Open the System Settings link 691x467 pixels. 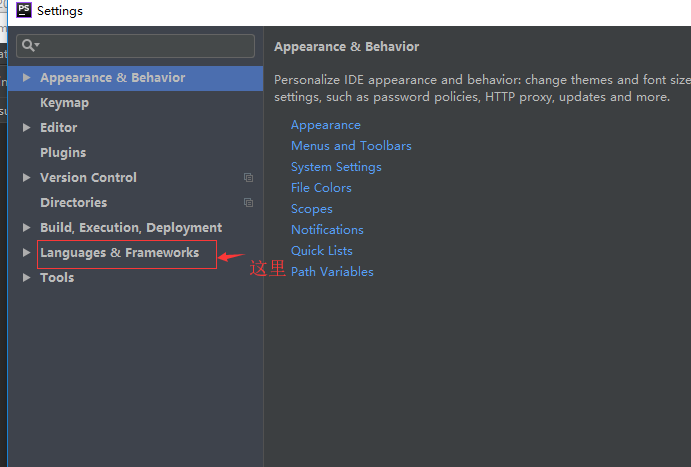point(336,167)
